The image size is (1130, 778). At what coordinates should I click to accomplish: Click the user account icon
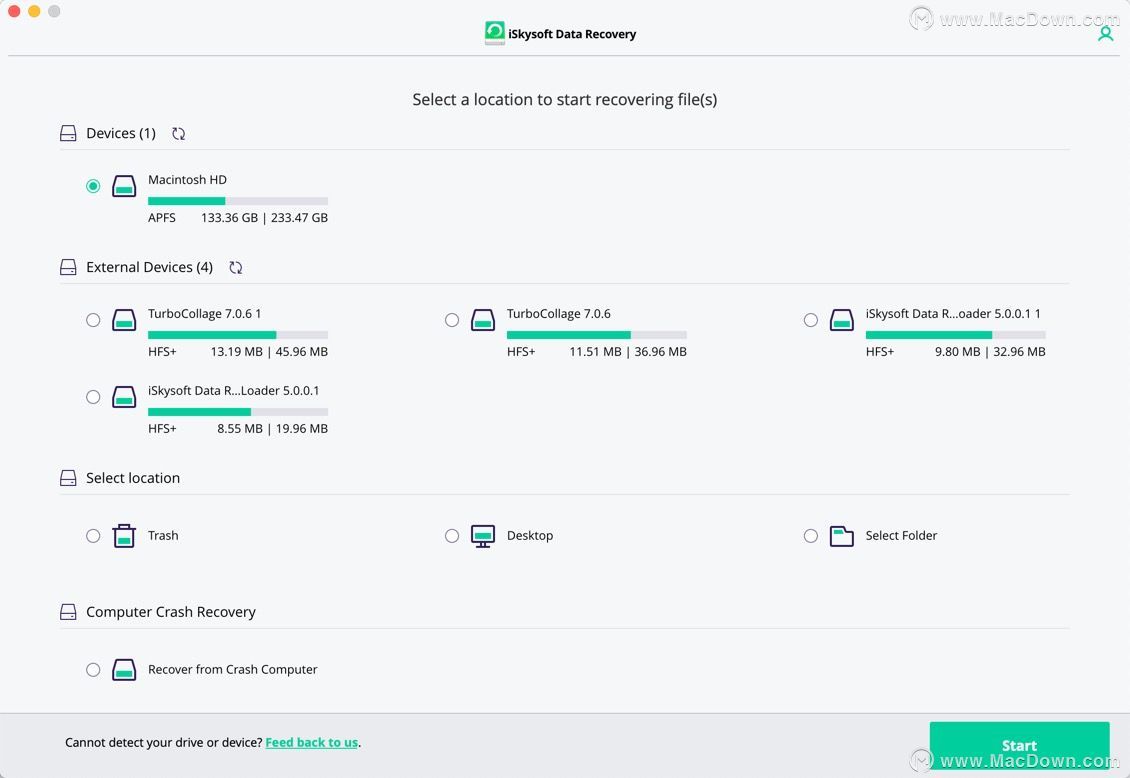tap(1105, 34)
